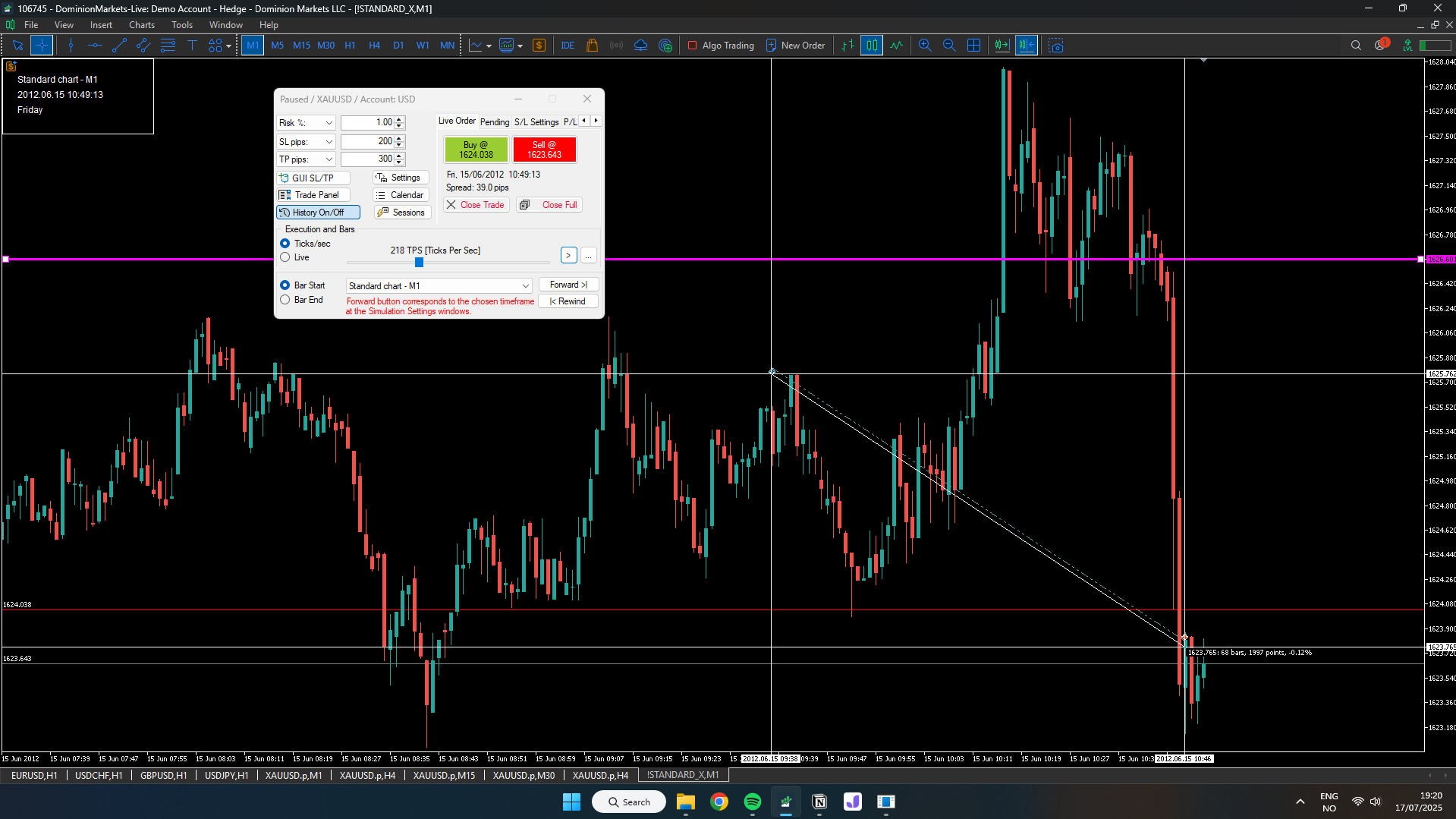Select the Fibonacci retracement tool
This screenshot has width=1456, height=819.
click(x=168, y=46)
